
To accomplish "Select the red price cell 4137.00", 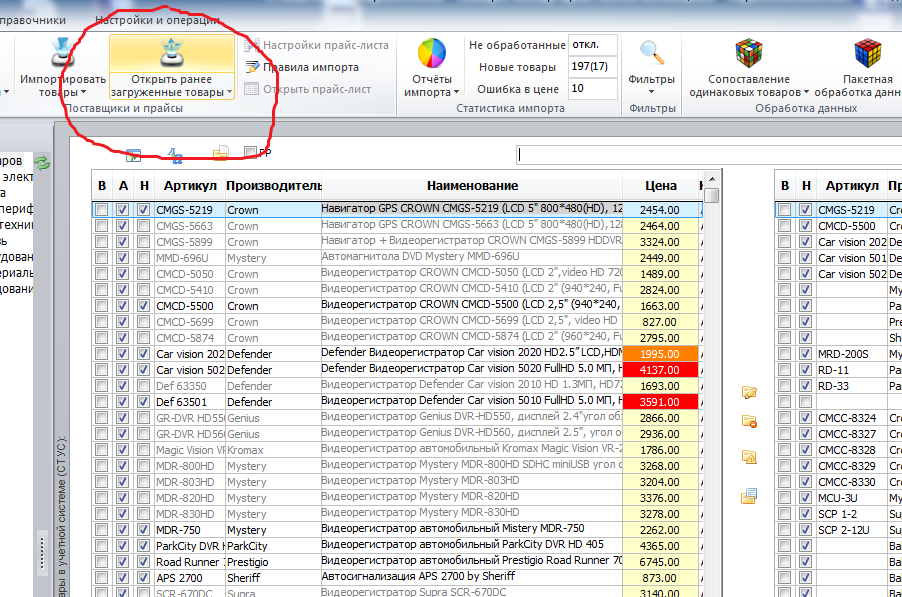I will (x=660, y=370).
